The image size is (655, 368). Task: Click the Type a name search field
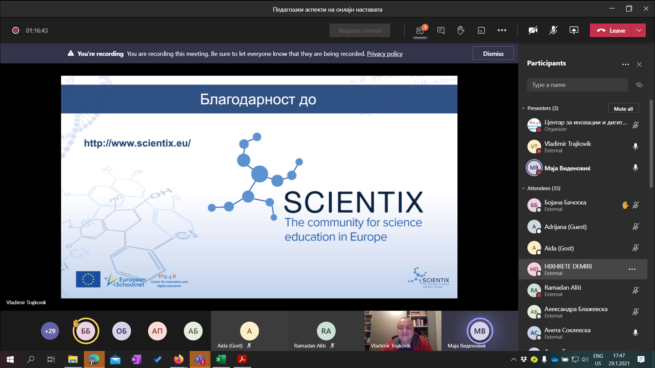coord(577,85)
